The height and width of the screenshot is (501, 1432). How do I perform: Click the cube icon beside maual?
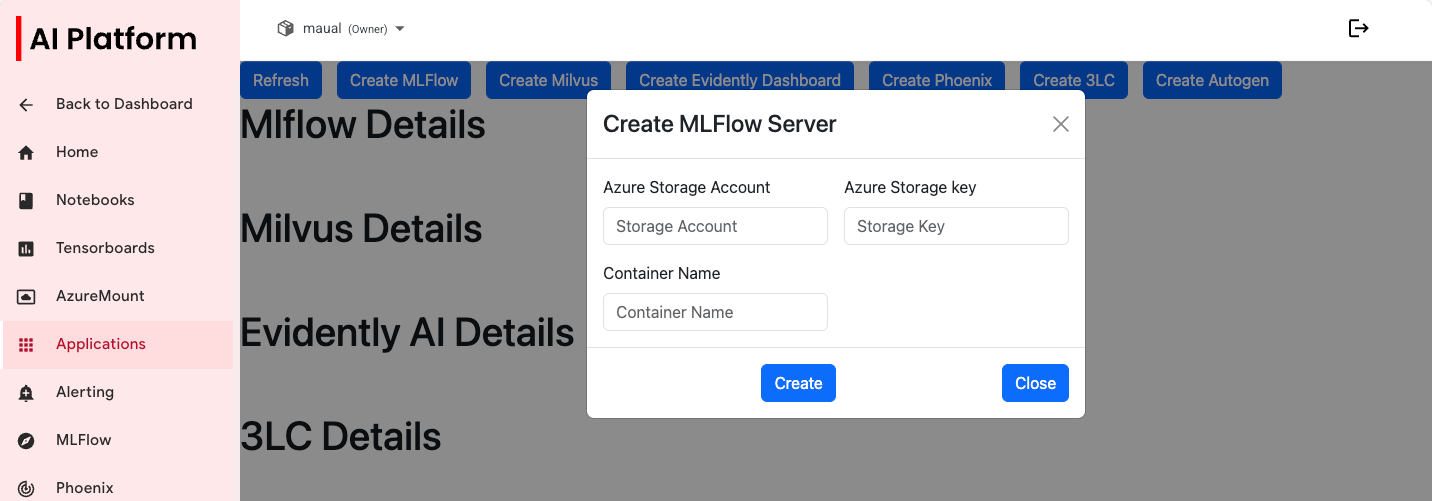coord(286,29)
